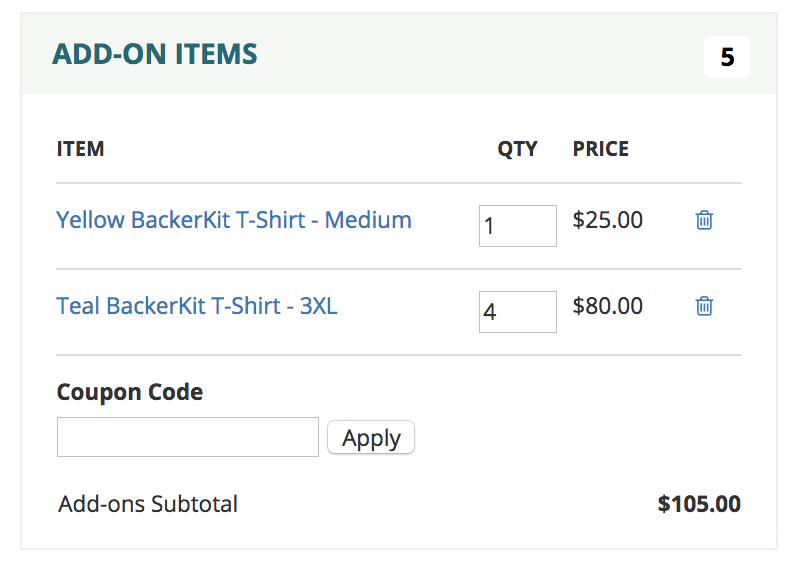
Task: Delete the Yellow BackerKit T-Shirt with trash icon
Action: (704, 220)
